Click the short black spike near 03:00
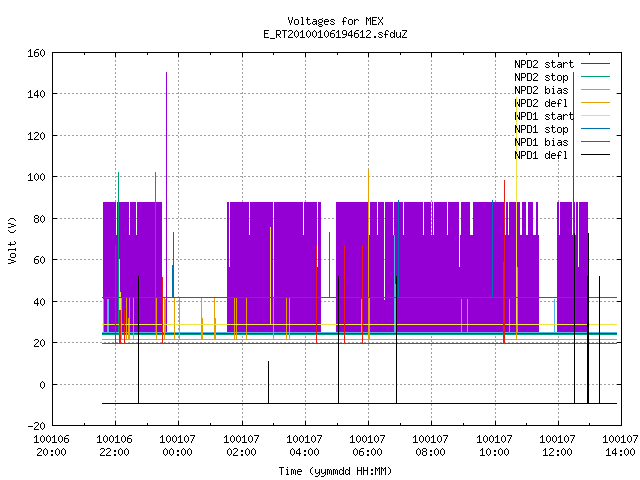This screenshot has height=480, width=640. click(x=269, y=382)
